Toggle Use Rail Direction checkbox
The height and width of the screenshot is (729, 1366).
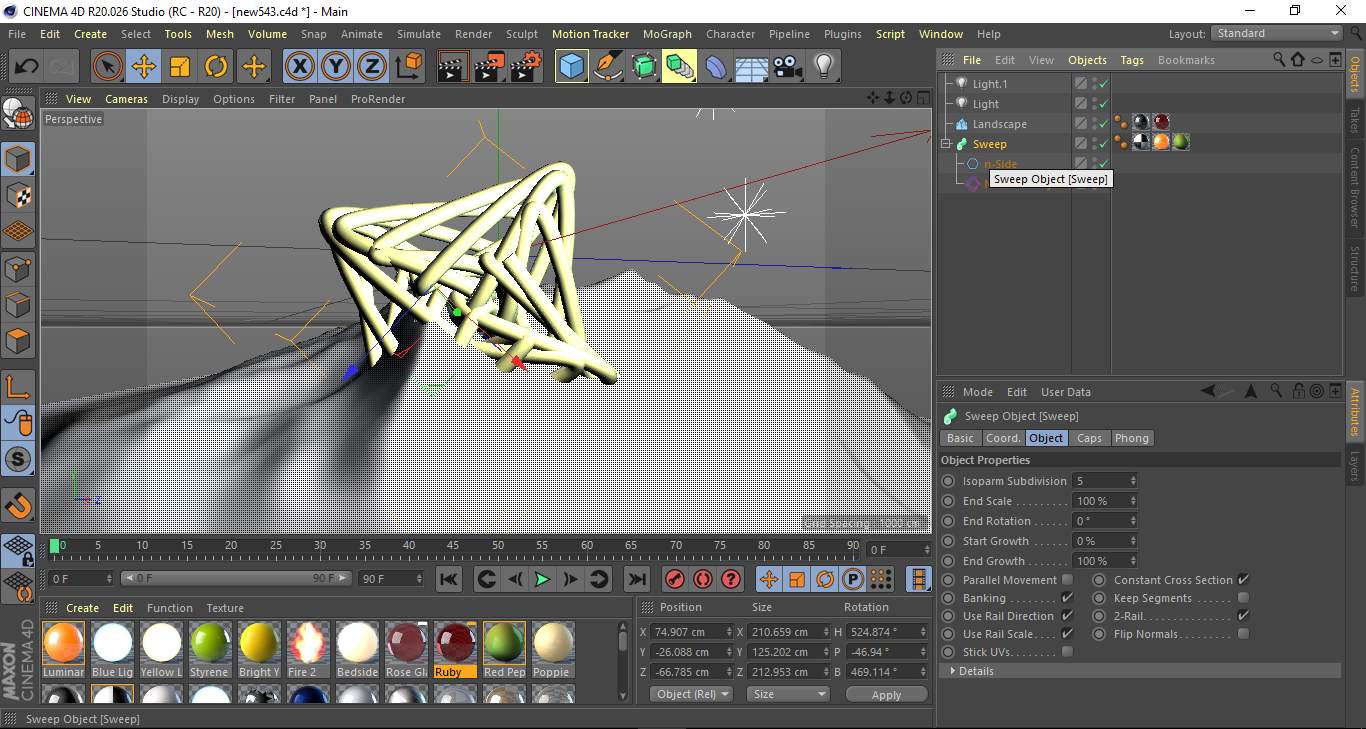coord(1067,616)
